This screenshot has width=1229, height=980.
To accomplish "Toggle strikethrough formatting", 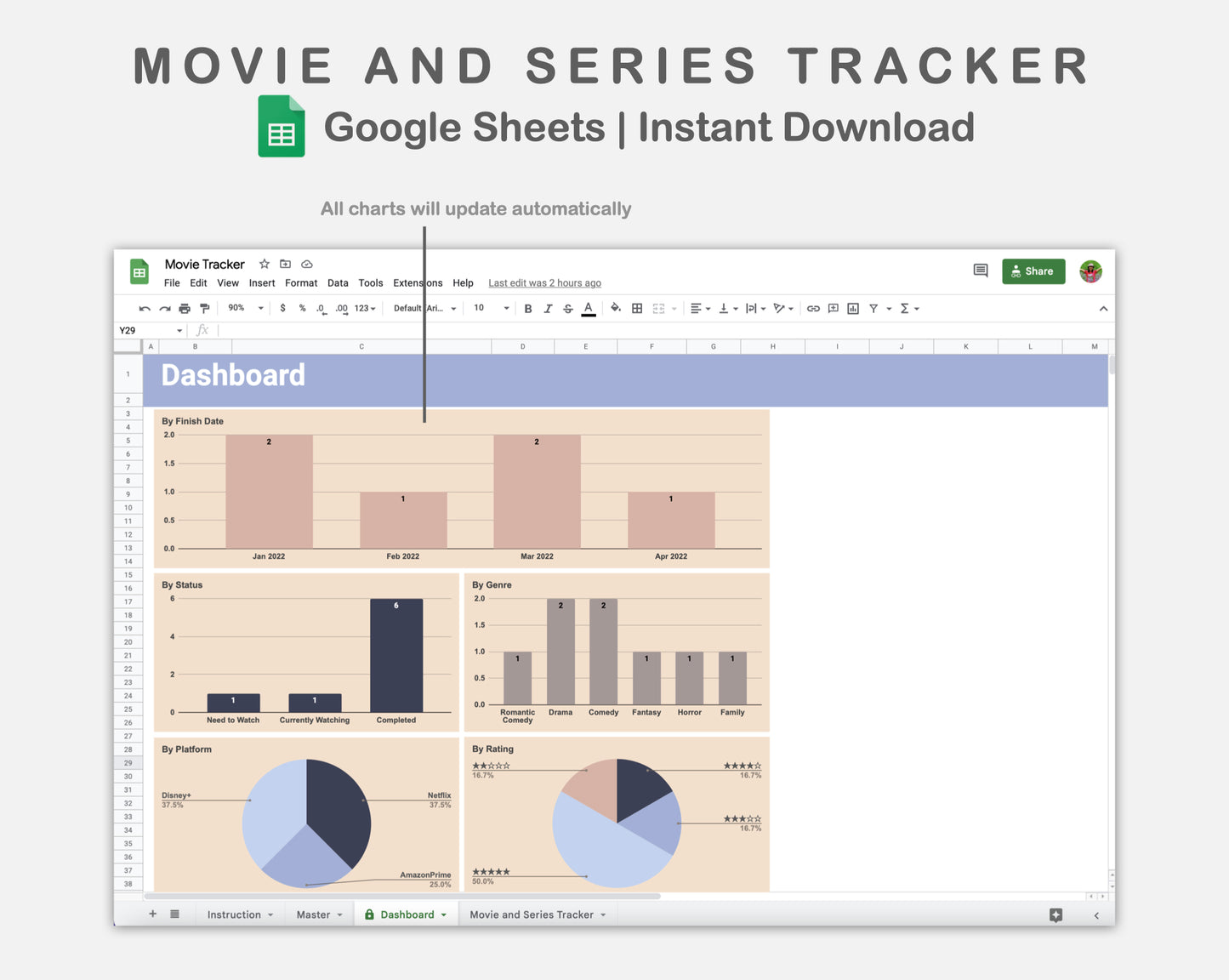I will pyautogui.click(x=568, y=309).
